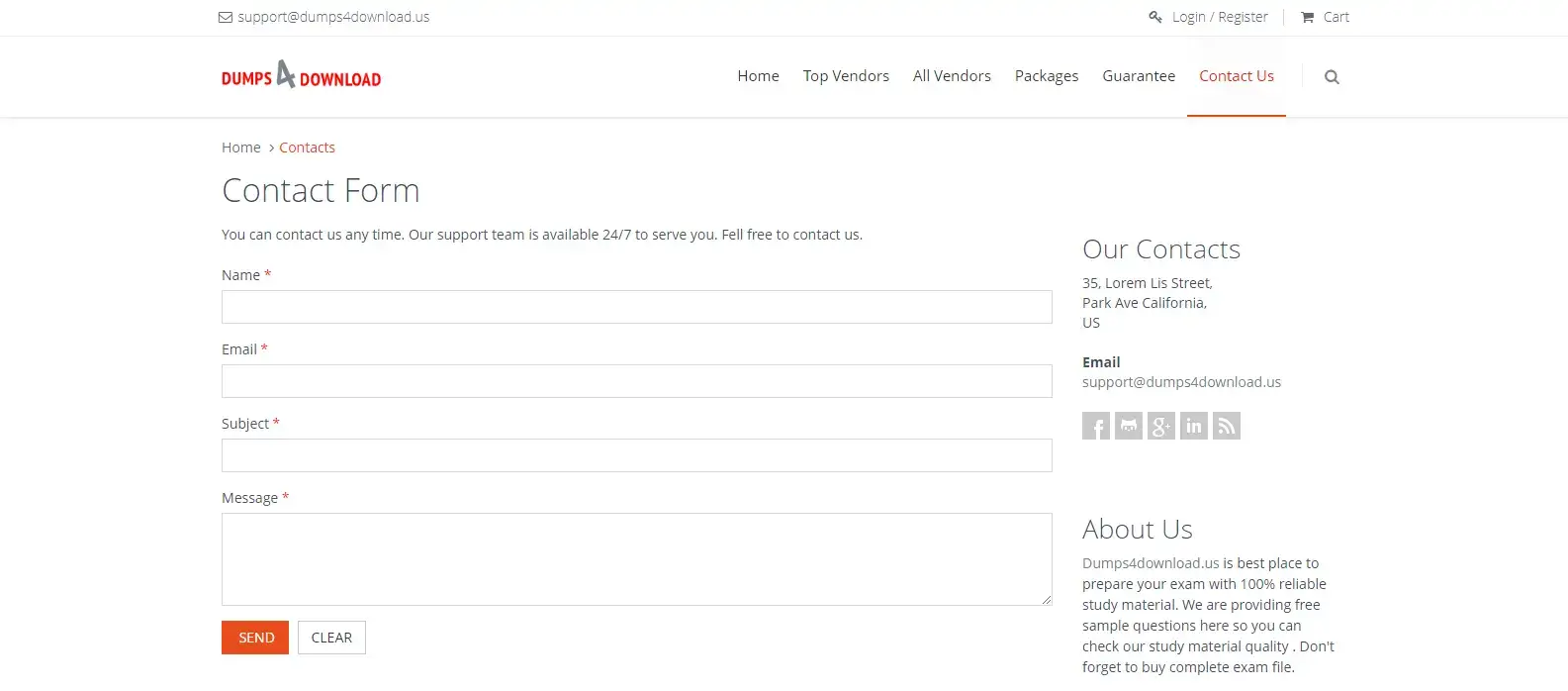The height and width of the screenshot is (691, 1568).
Task: Click the Dumps4Download logo
Action: [301, 76]
